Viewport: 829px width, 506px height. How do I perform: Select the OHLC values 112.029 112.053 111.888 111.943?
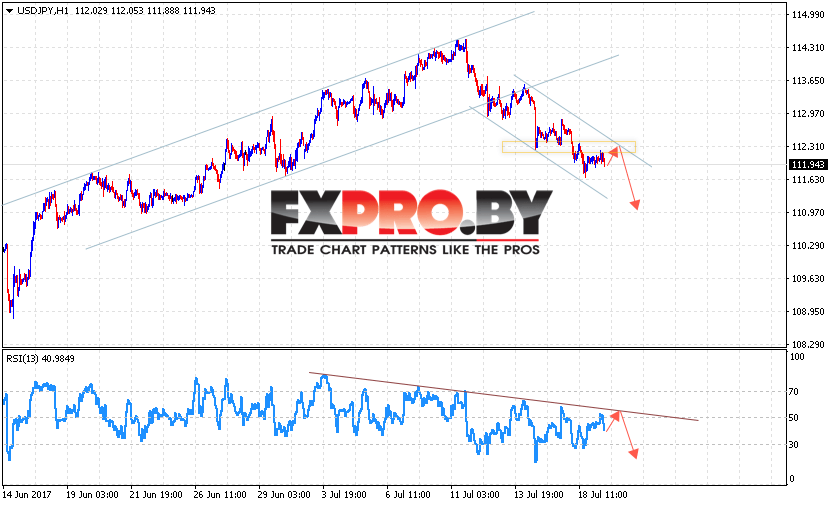click(x=145, y=11)
